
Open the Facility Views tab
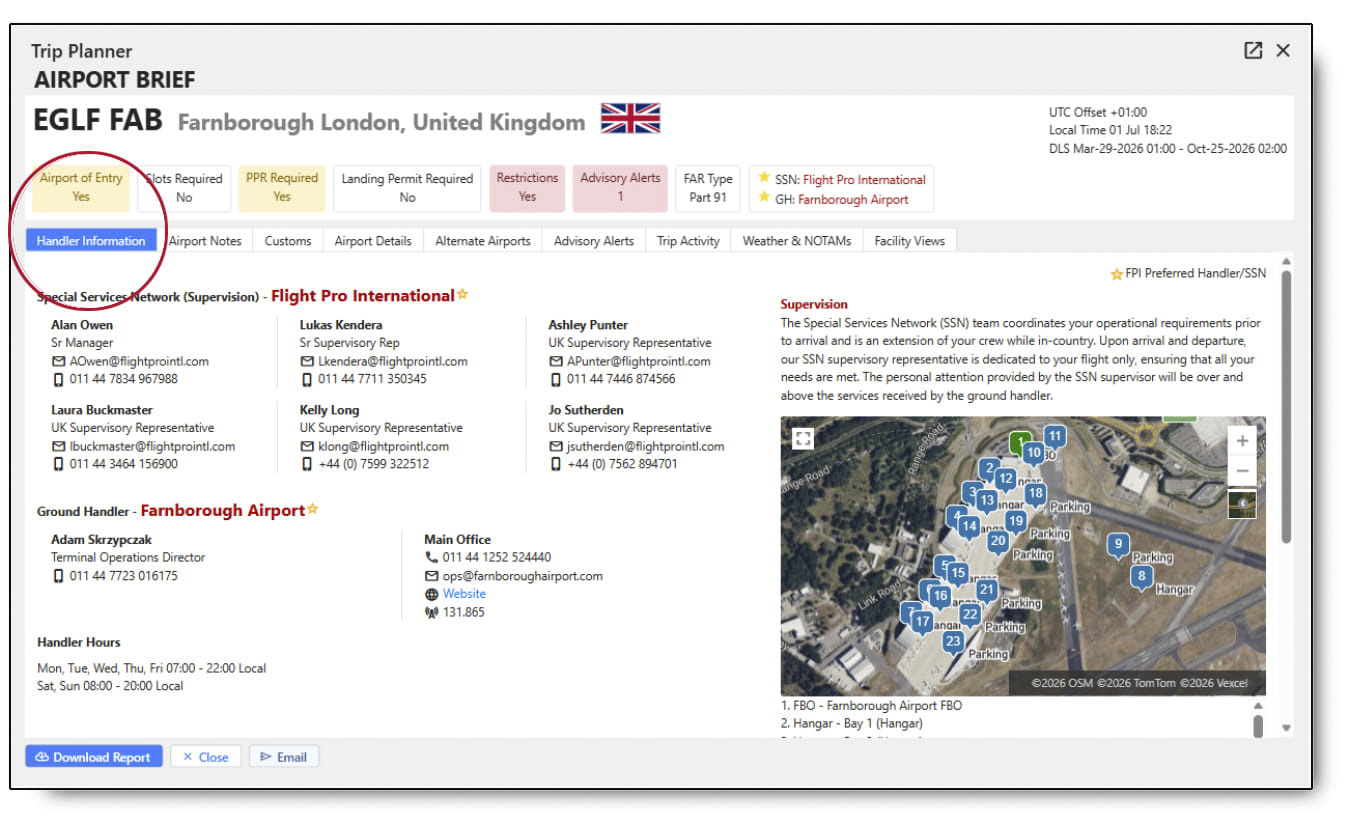pos(910,241)
